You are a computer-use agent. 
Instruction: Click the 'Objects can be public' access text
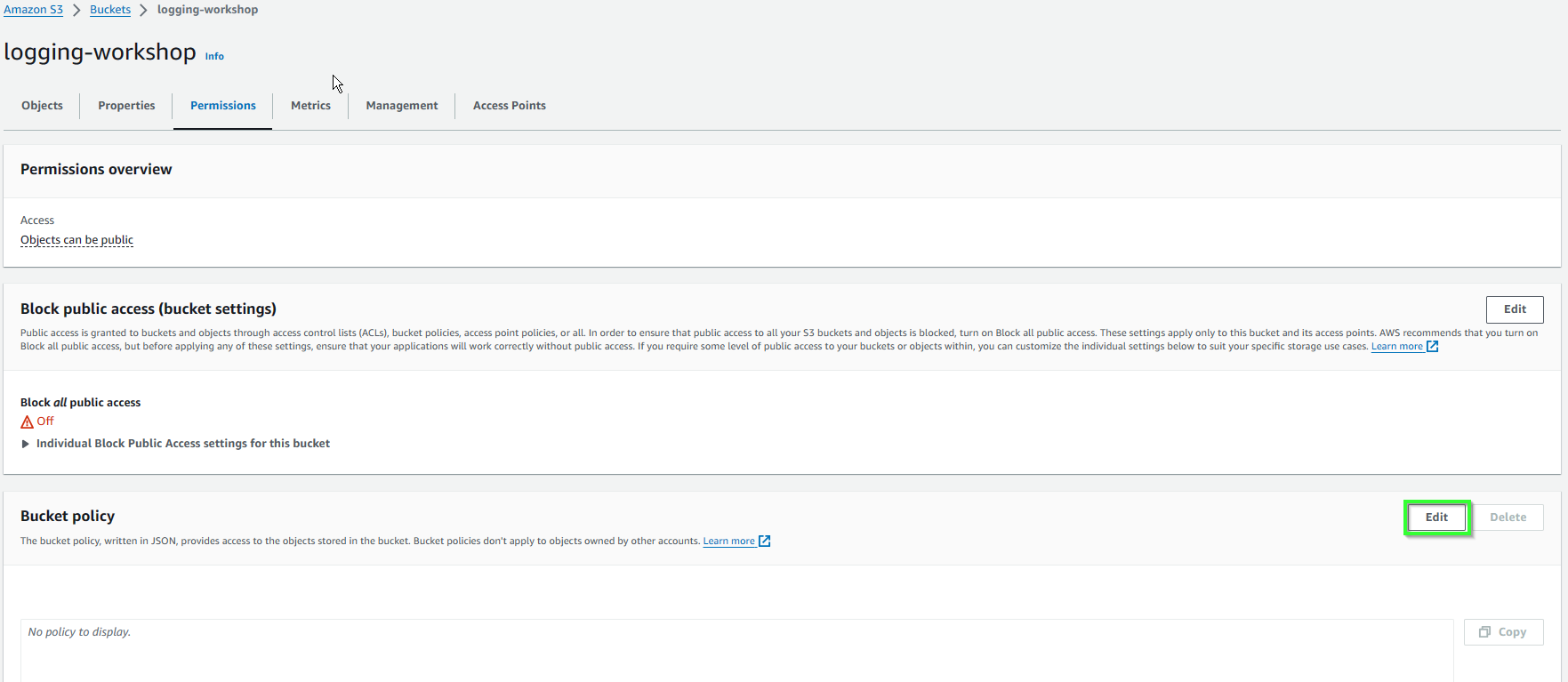pos(77,240)
